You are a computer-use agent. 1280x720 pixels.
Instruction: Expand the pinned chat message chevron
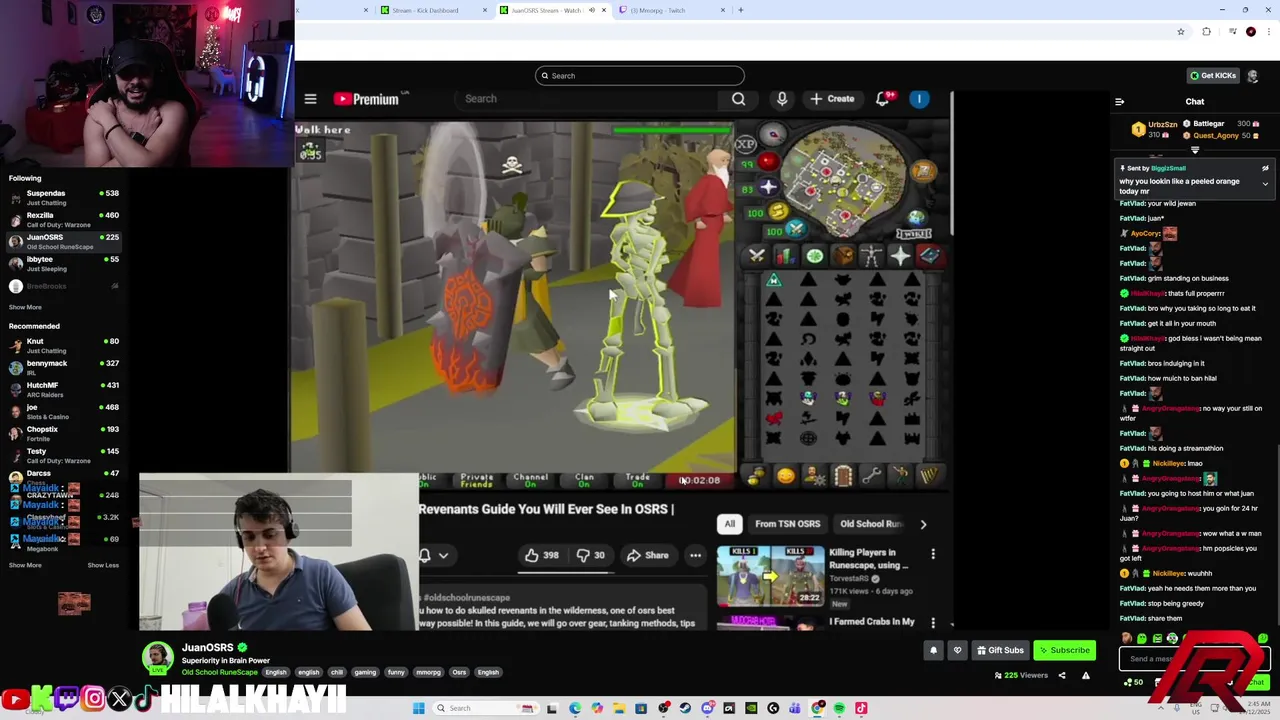[1265, 184]
